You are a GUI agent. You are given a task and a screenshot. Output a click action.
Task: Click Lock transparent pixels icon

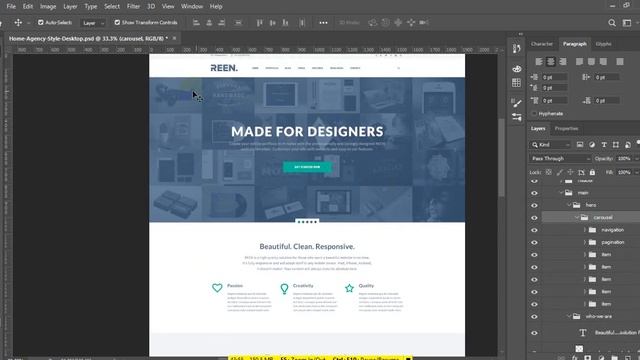point(549,172)
